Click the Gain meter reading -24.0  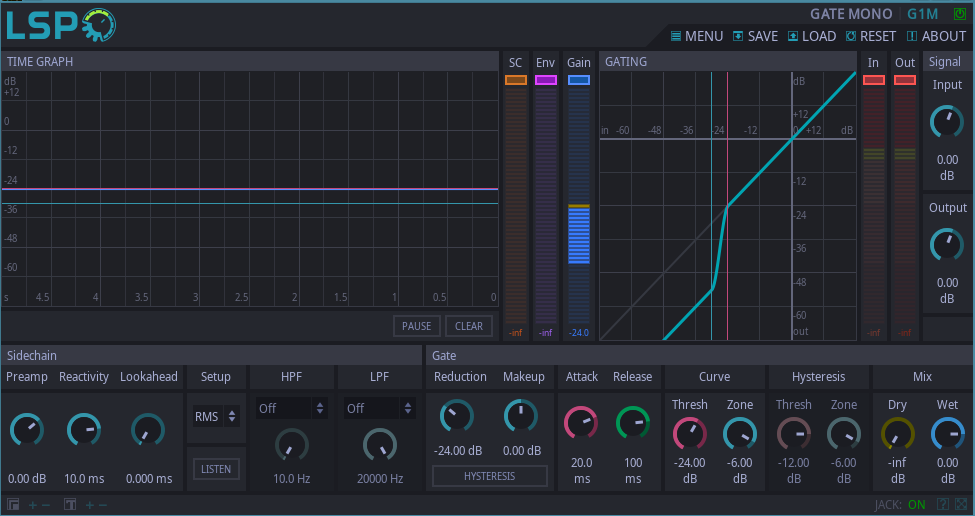[x=579, y=333]
